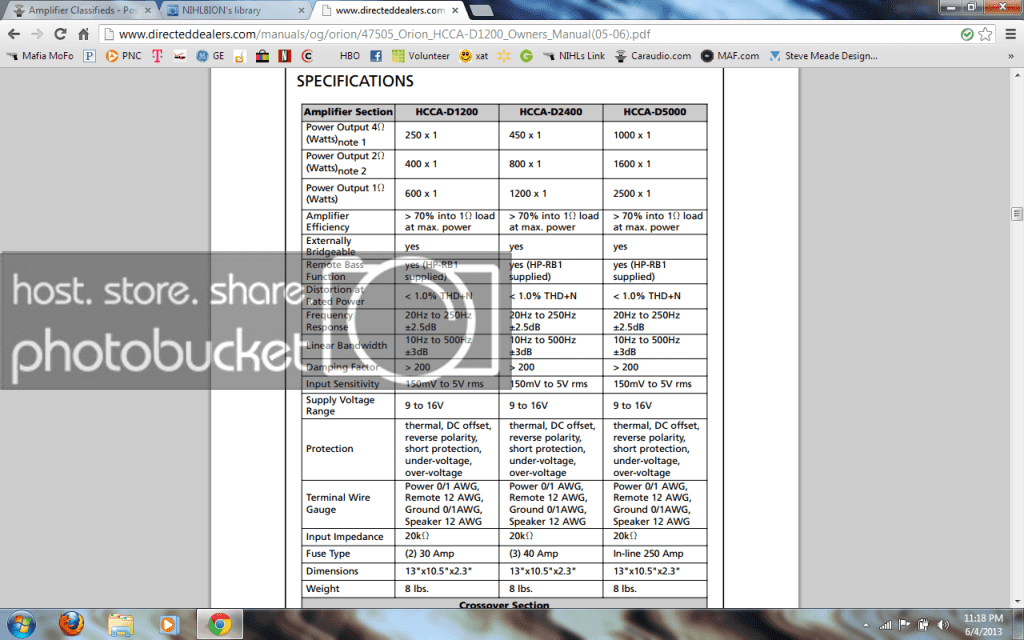Click the address bar URL field
The width and height of the screenshot is (1024, 640).
coord(529,34)
